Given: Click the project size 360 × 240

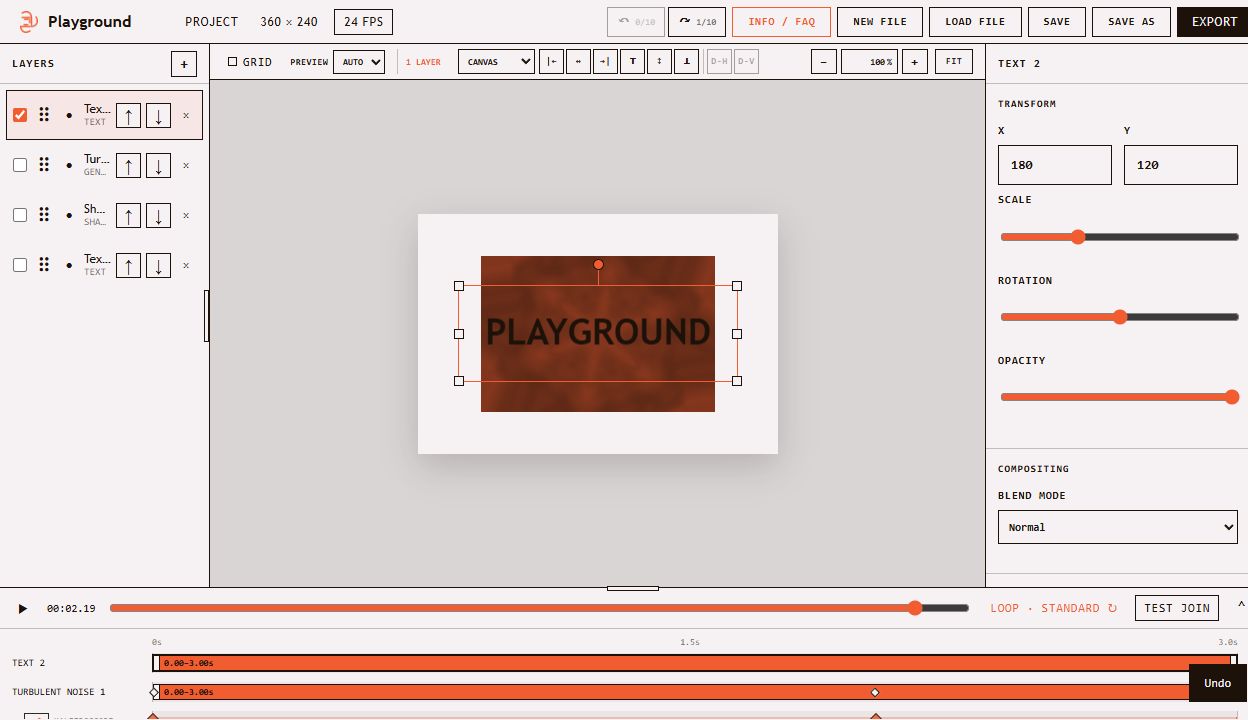Looking at the screenshot, I should [289, 22].
